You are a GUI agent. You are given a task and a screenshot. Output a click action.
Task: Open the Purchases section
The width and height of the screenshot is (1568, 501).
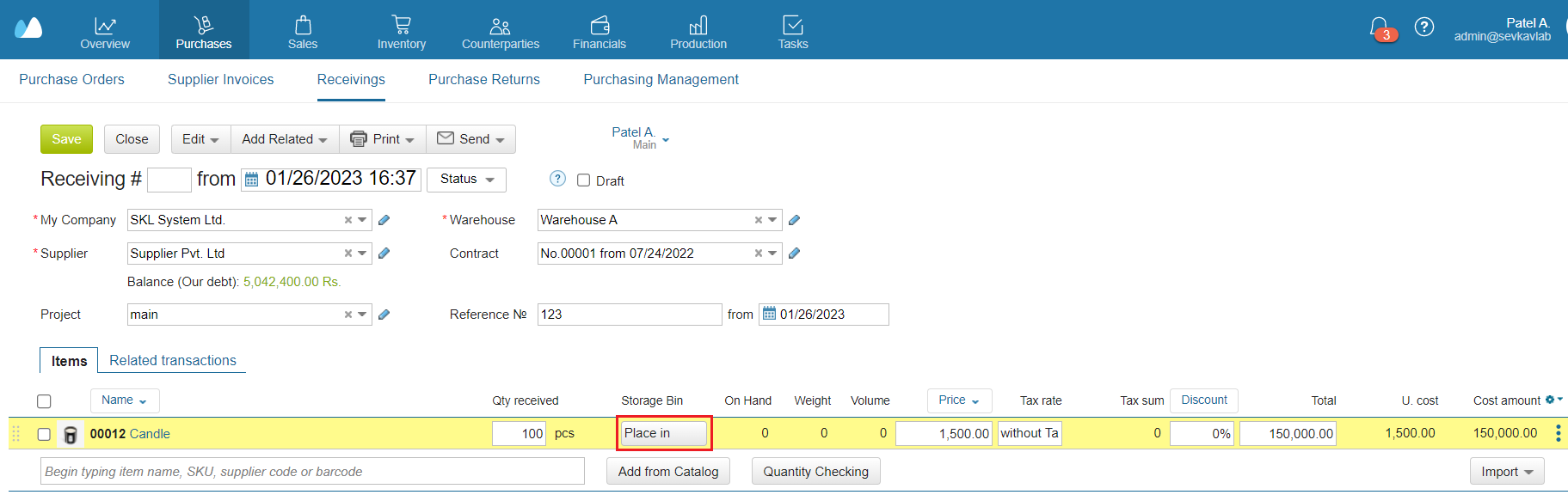[x=204, y=30]
